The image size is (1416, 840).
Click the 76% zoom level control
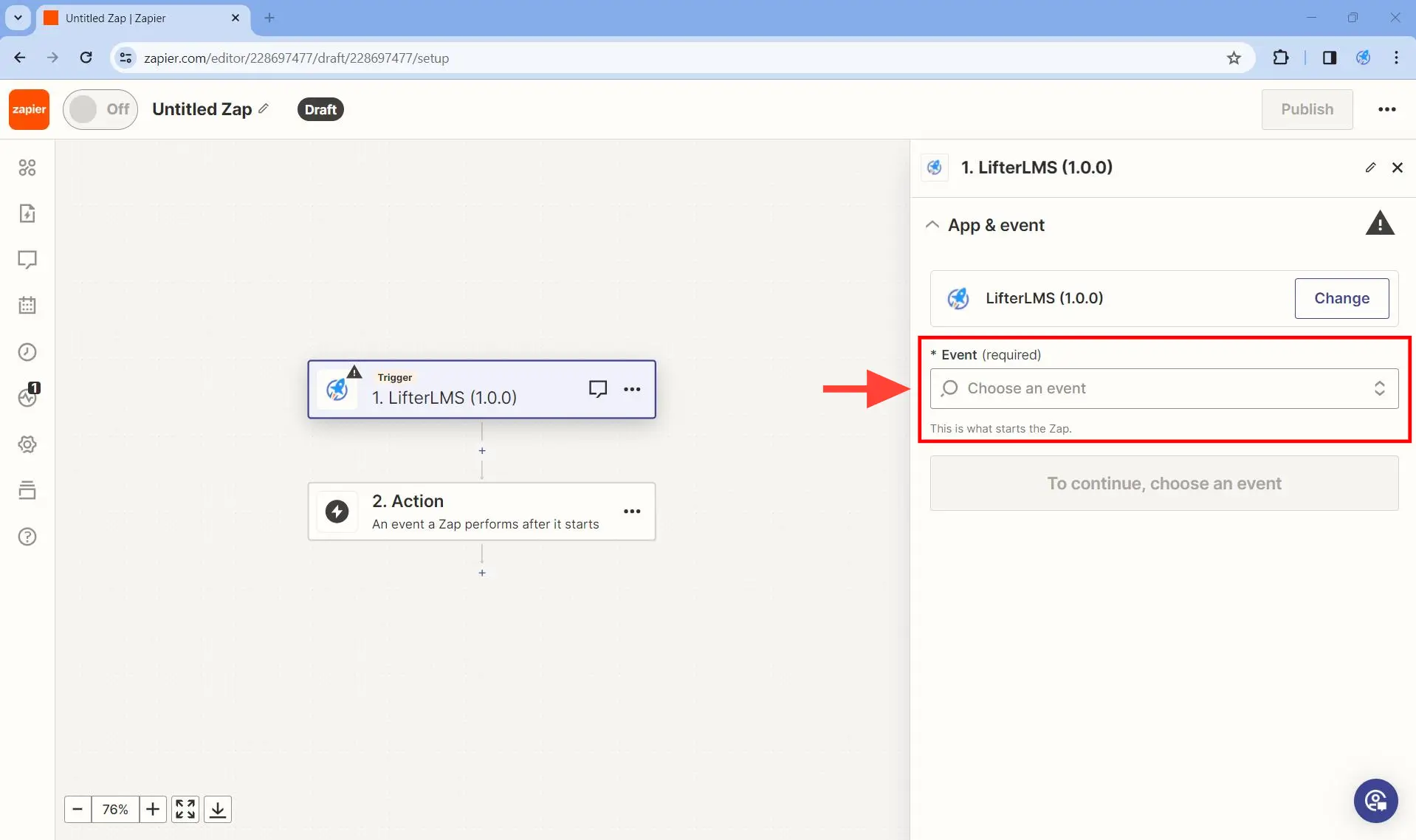point(115,809)
